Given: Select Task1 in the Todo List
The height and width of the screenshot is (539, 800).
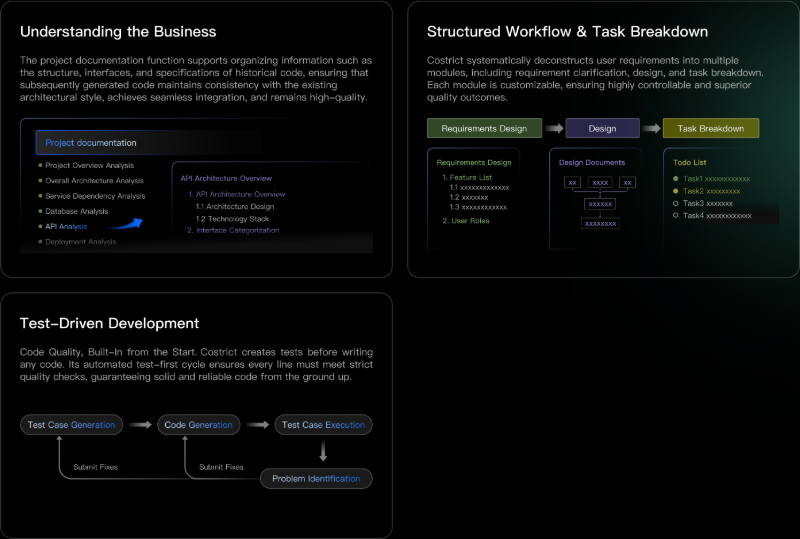Looking at the screenshot, I should [x=716, y=179].
